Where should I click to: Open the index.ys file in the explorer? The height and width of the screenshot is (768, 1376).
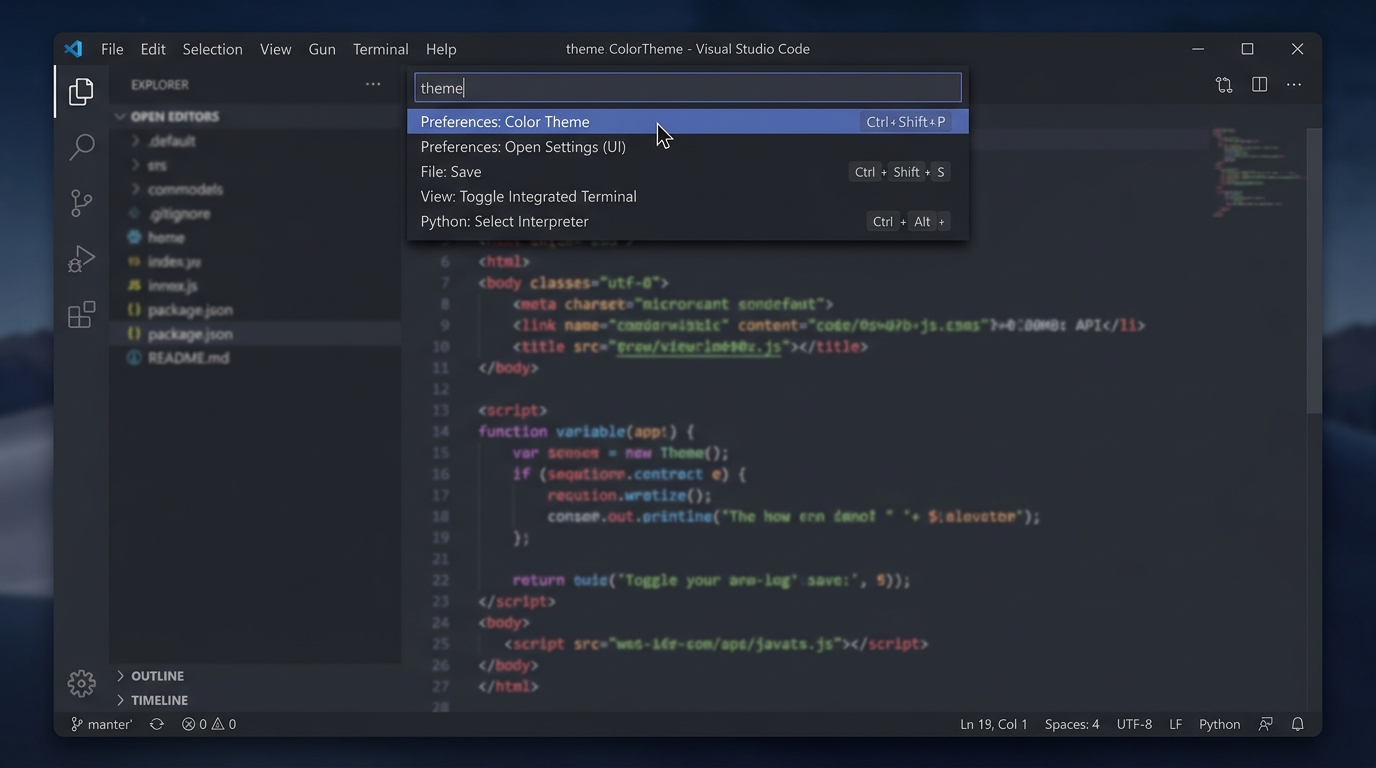(x=174, y=262)
